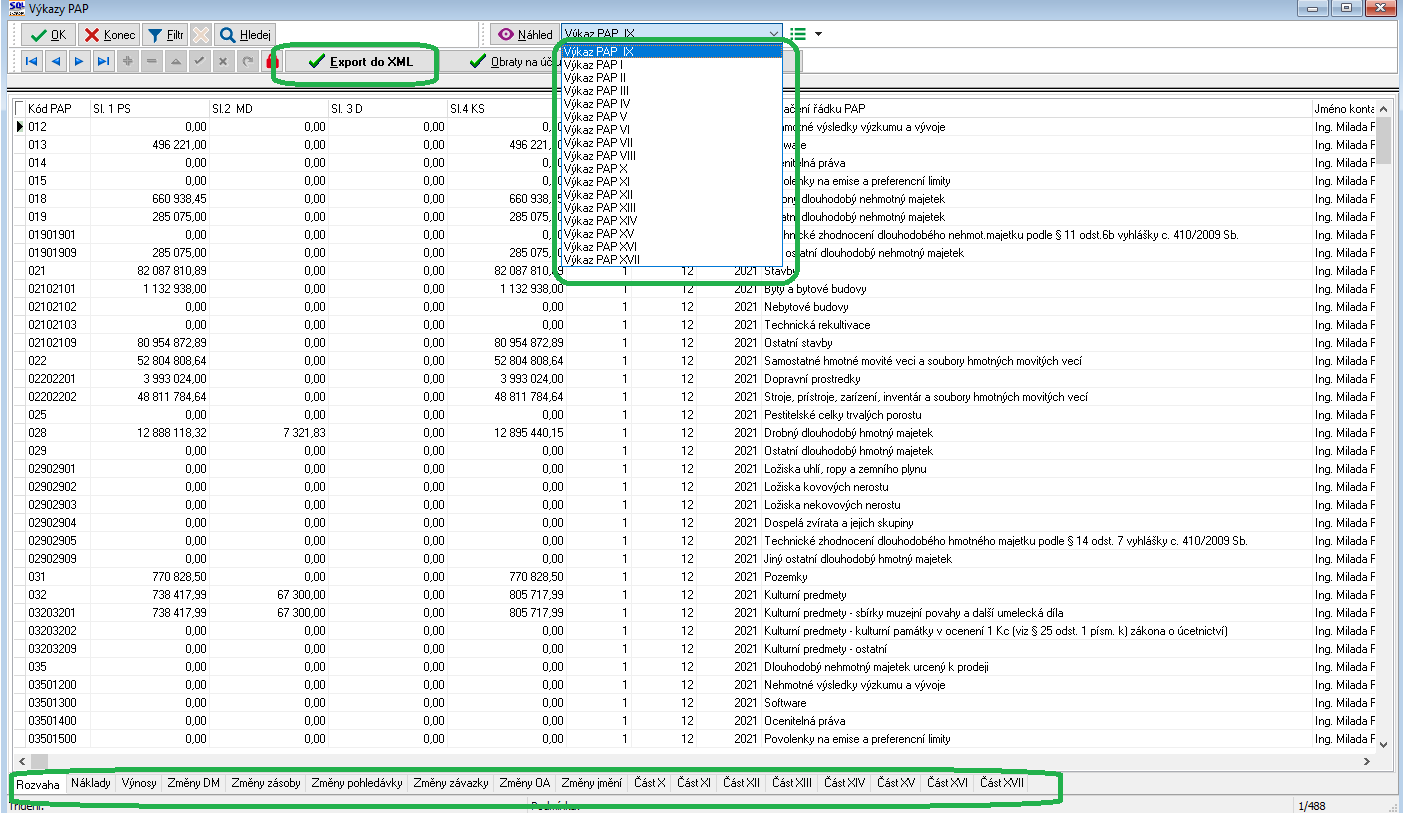This screenshot has height=813, width=1403.
Task: Open the Změny DM tab
Action: tap(193, 783)
